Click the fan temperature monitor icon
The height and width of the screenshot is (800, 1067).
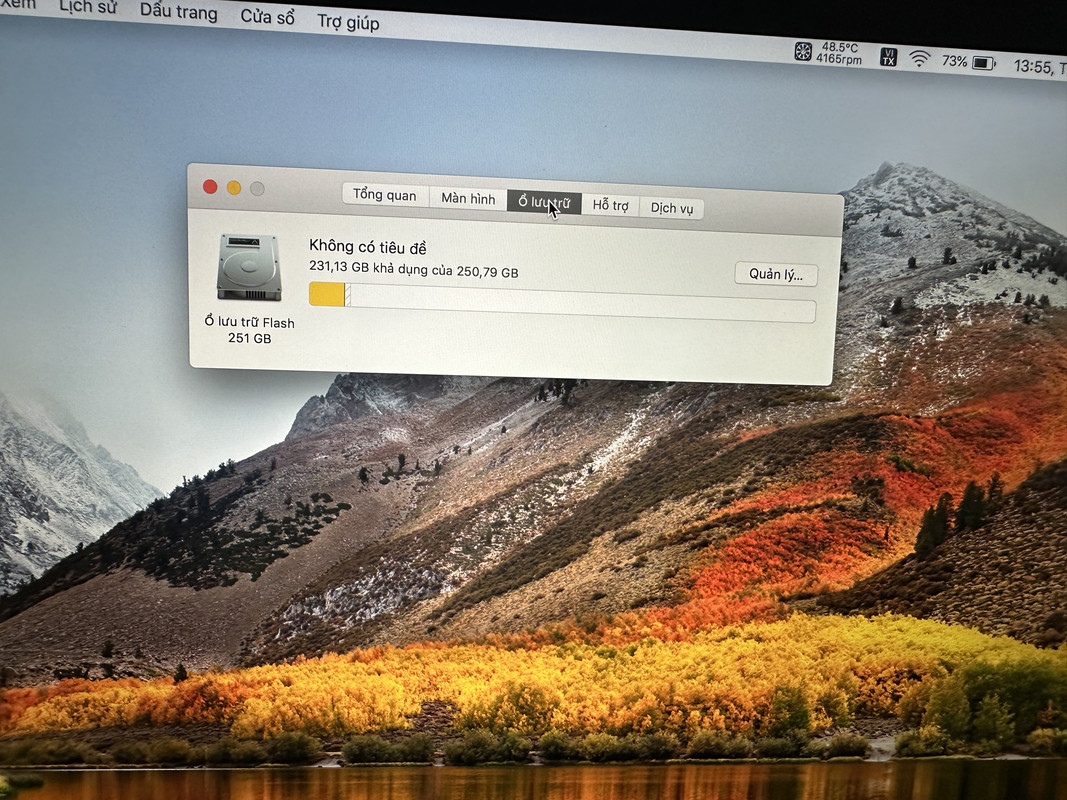coord(803,51)
